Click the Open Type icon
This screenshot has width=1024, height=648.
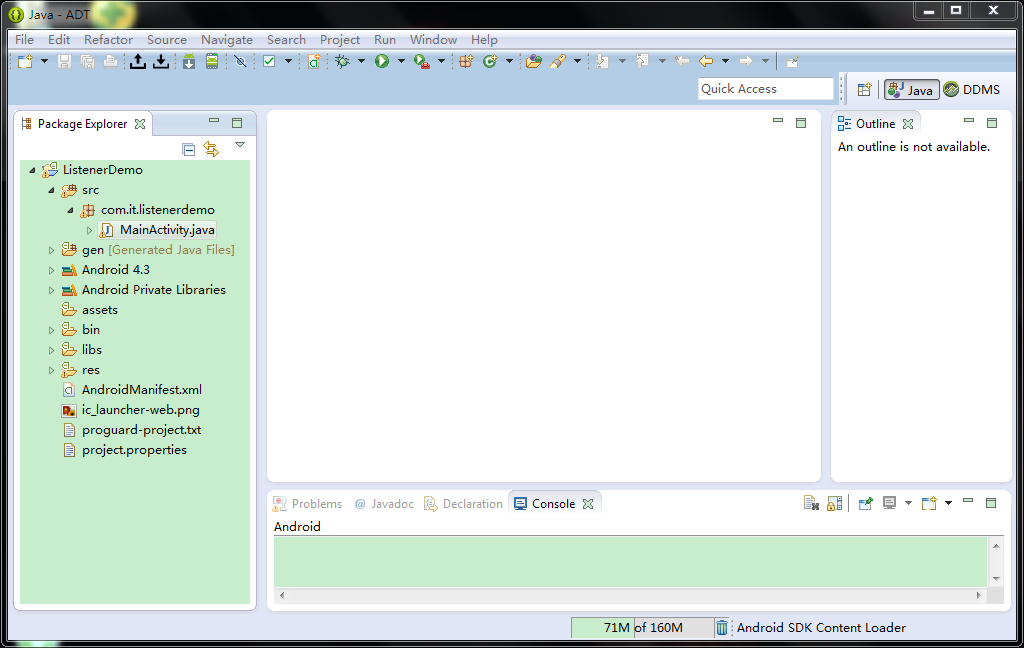click(x=534, y=61)
